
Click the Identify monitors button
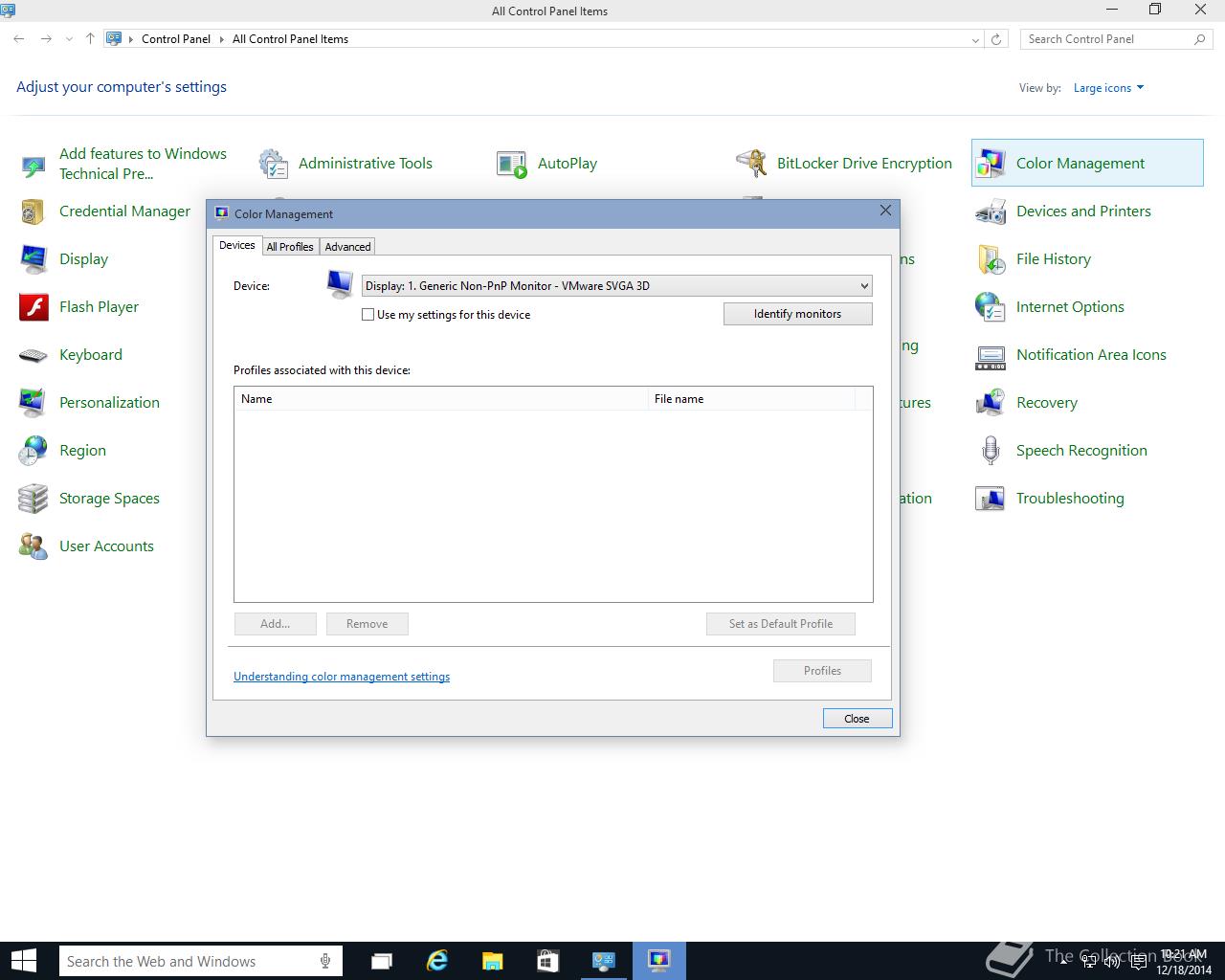[797, 314]
